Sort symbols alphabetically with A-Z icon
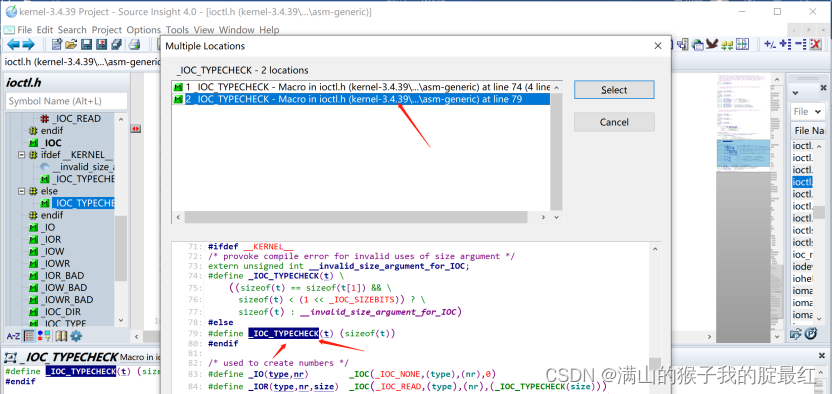 click(x=13, y=336)
